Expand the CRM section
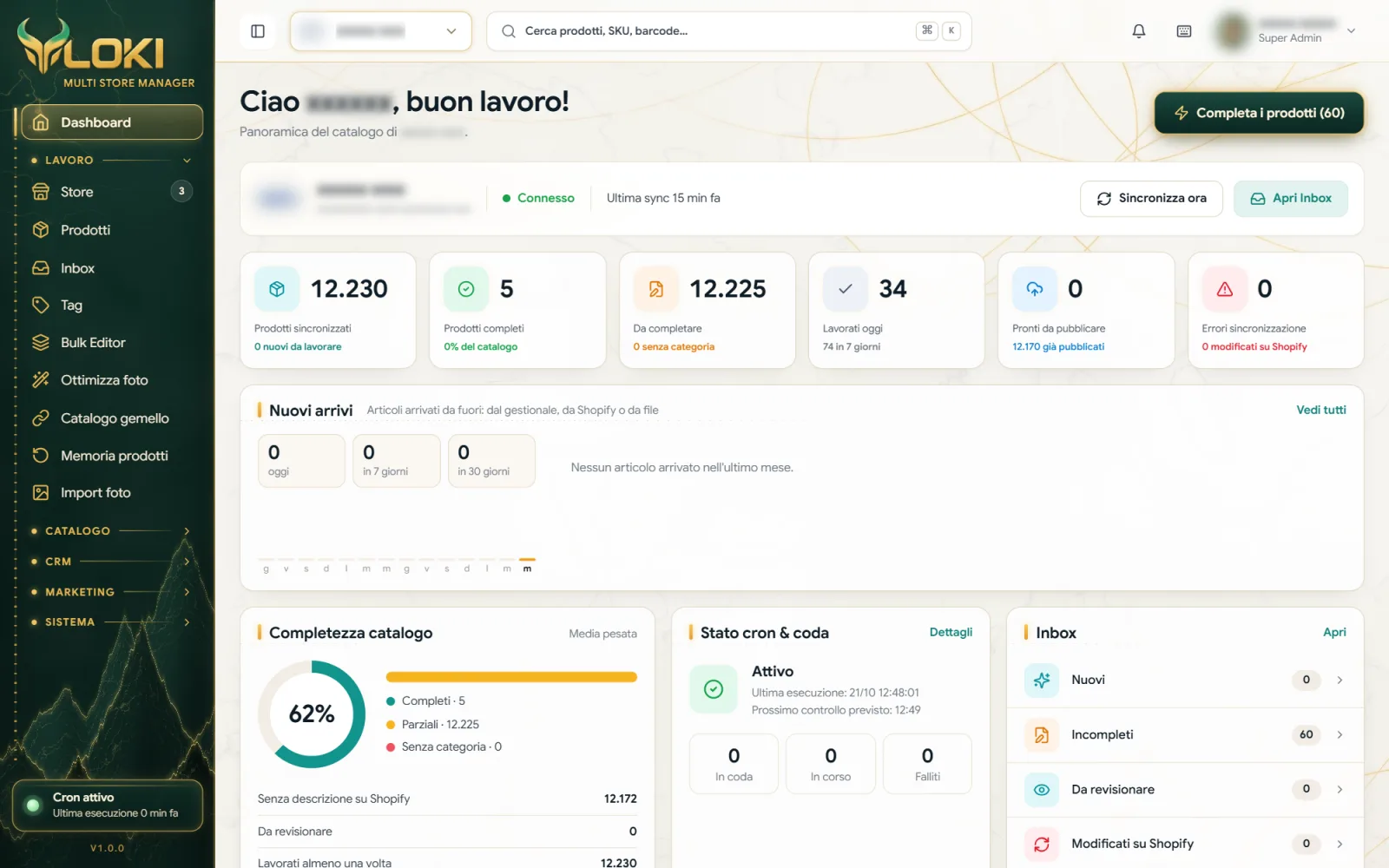Screen dimensions: 1389x868 112,562
